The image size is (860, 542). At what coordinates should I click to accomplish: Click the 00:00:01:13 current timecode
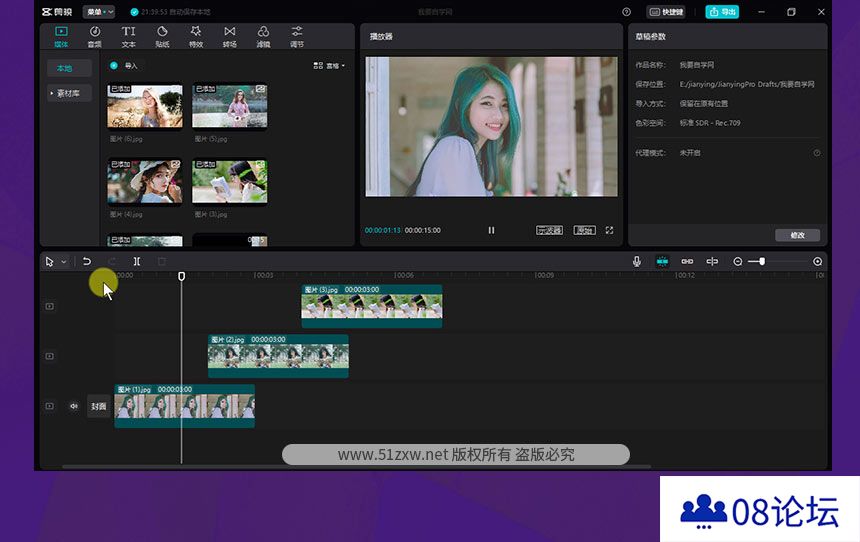point(383,230)
